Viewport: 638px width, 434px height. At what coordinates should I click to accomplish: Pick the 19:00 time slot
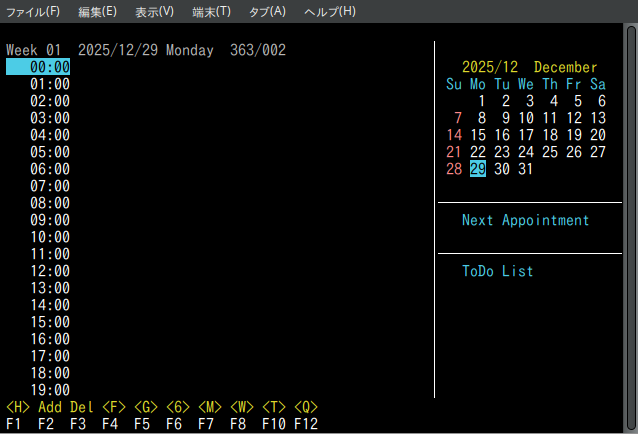pos(49,390)
